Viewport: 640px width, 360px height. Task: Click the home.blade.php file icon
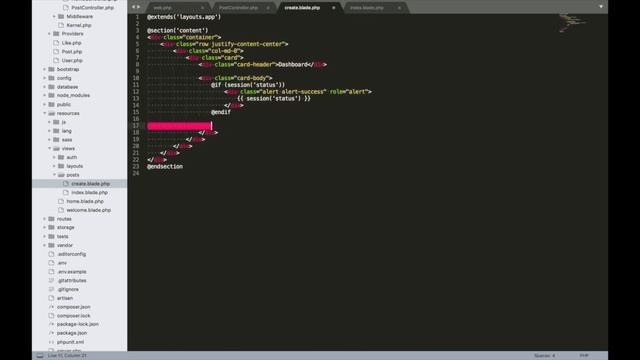coord(61,201)
